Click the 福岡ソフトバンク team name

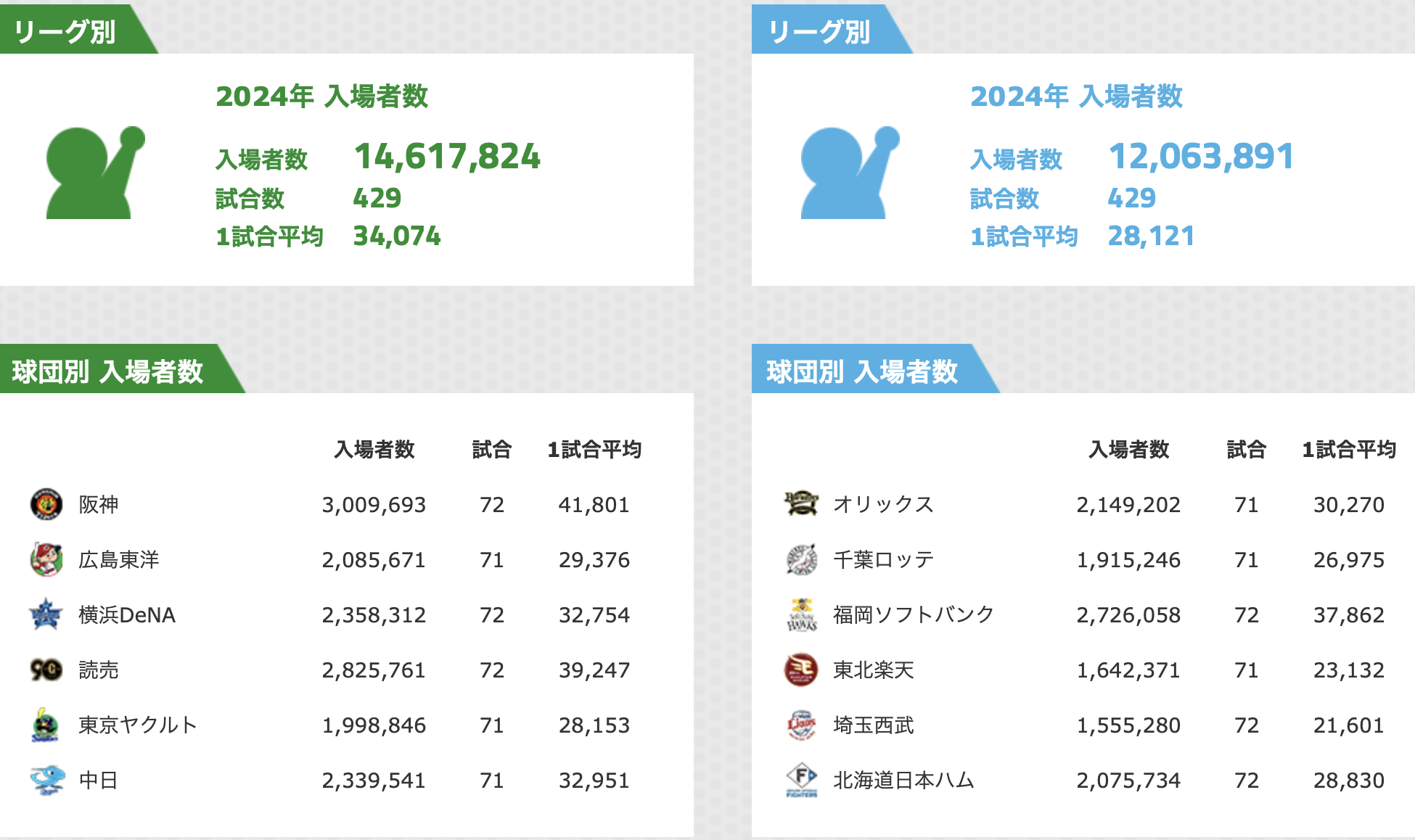click(x=913, y=614)
